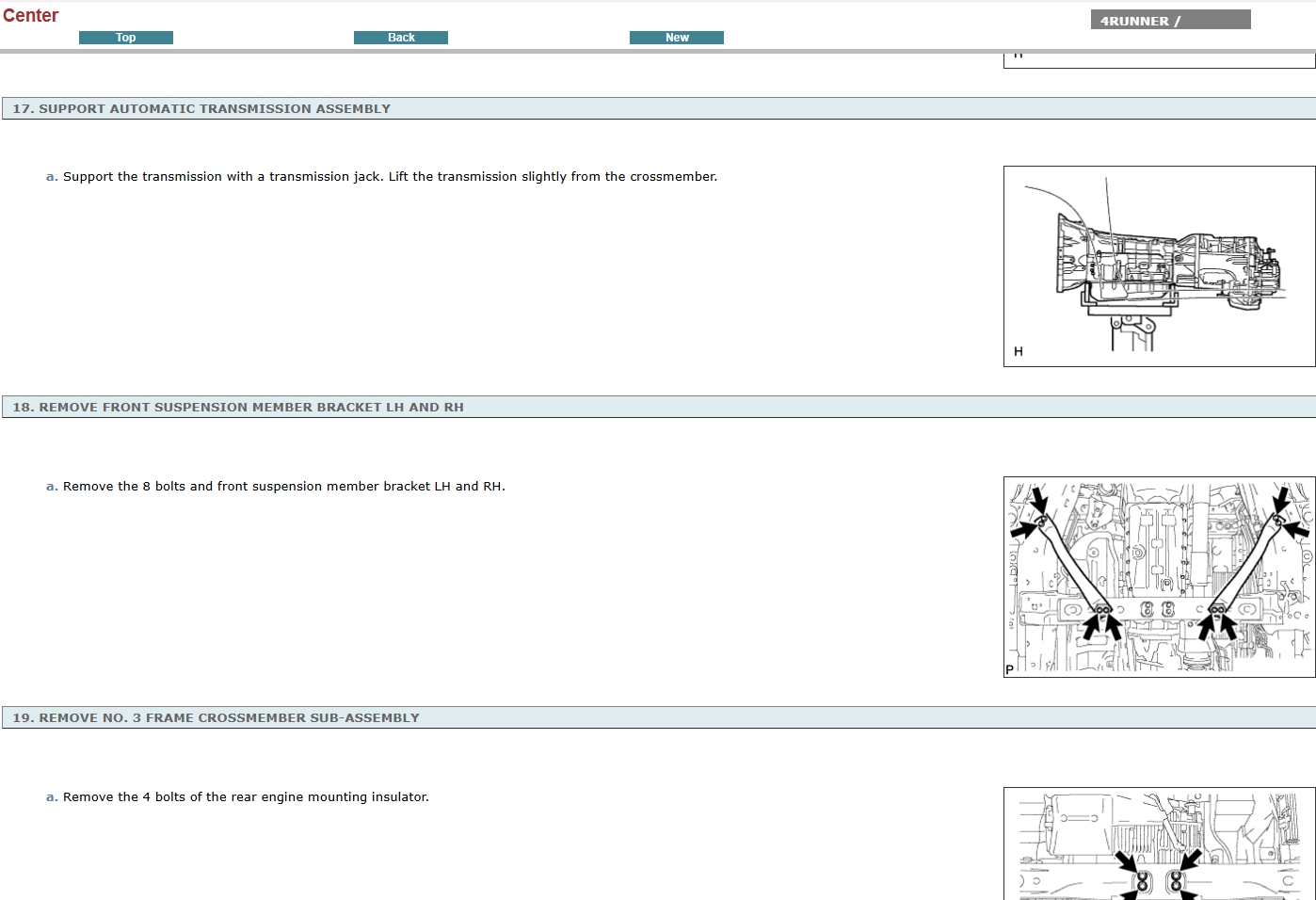Click step marker a. under section 18

pyautogui.click(x=52, y=487)
